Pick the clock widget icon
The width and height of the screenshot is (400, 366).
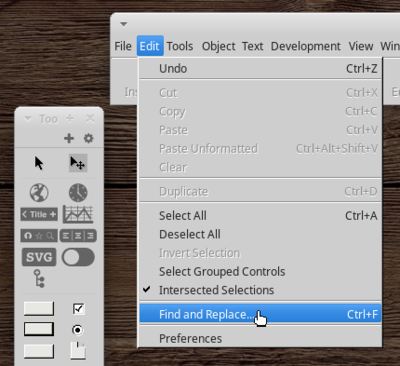click(x=78, y=192)
